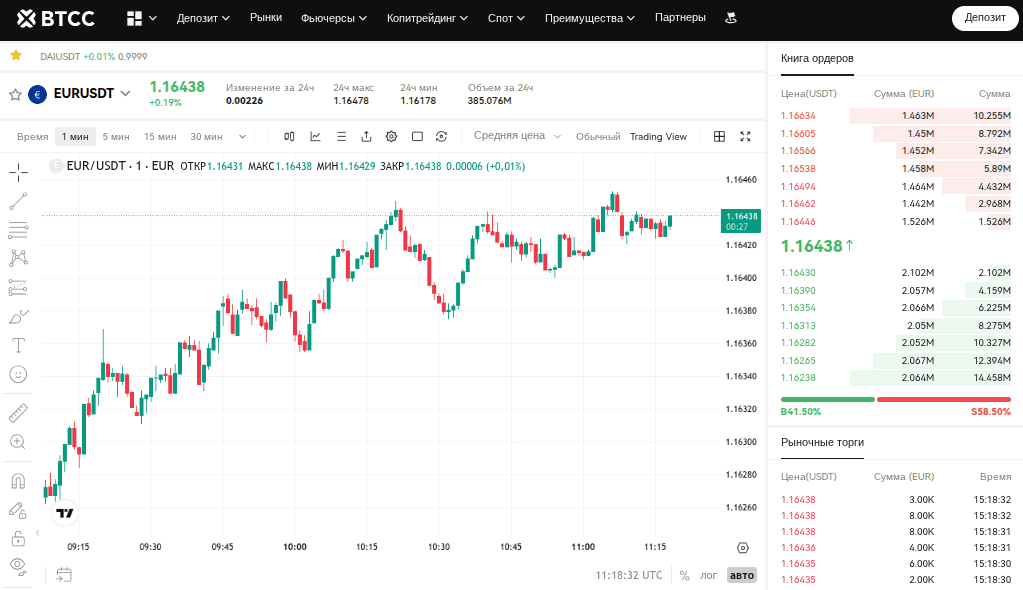Select the Книга ордеров tab
Image resolution: width=1023 pixels, height=590 pixels.
817,58
